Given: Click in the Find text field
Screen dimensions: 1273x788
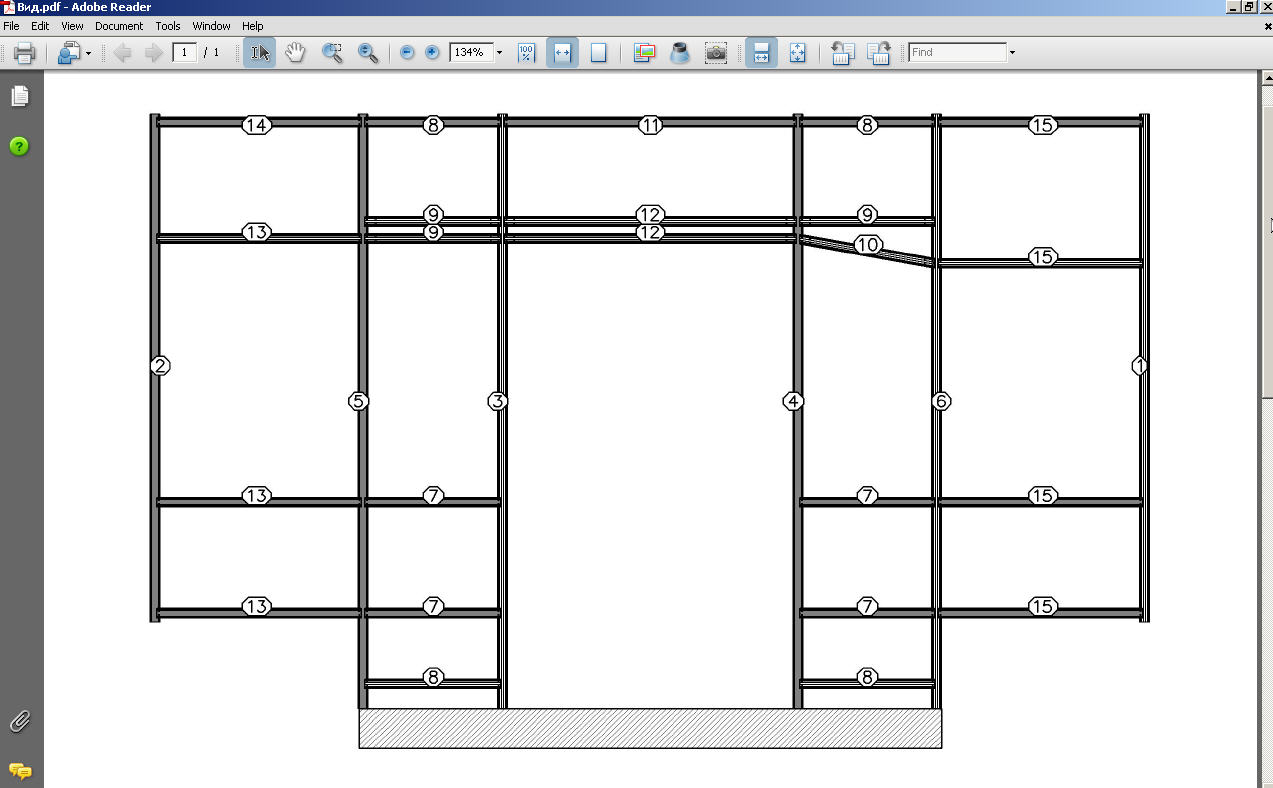Looking at the screenshot, I should [957, 52].
